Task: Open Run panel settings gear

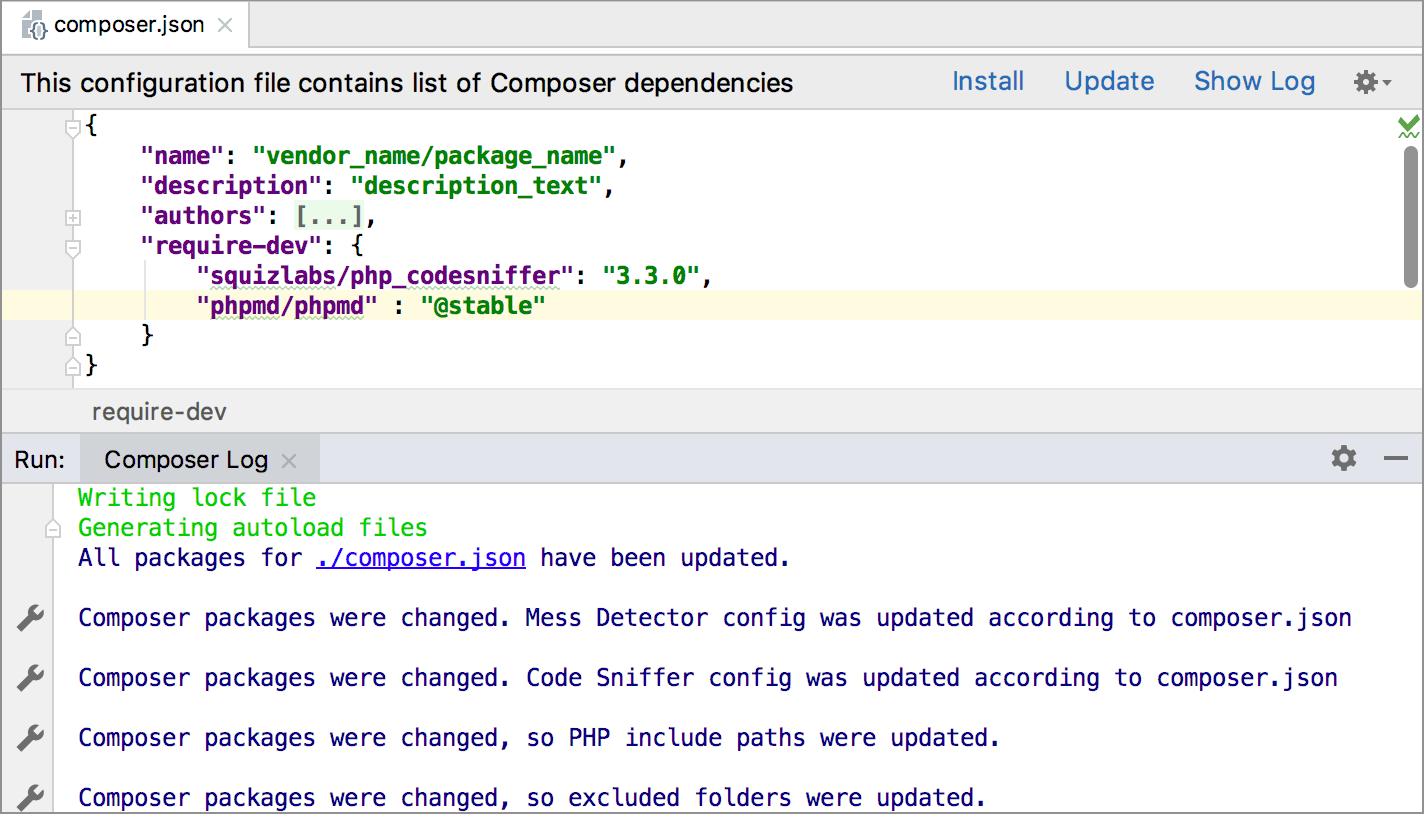Action: tap(1344, 459)
